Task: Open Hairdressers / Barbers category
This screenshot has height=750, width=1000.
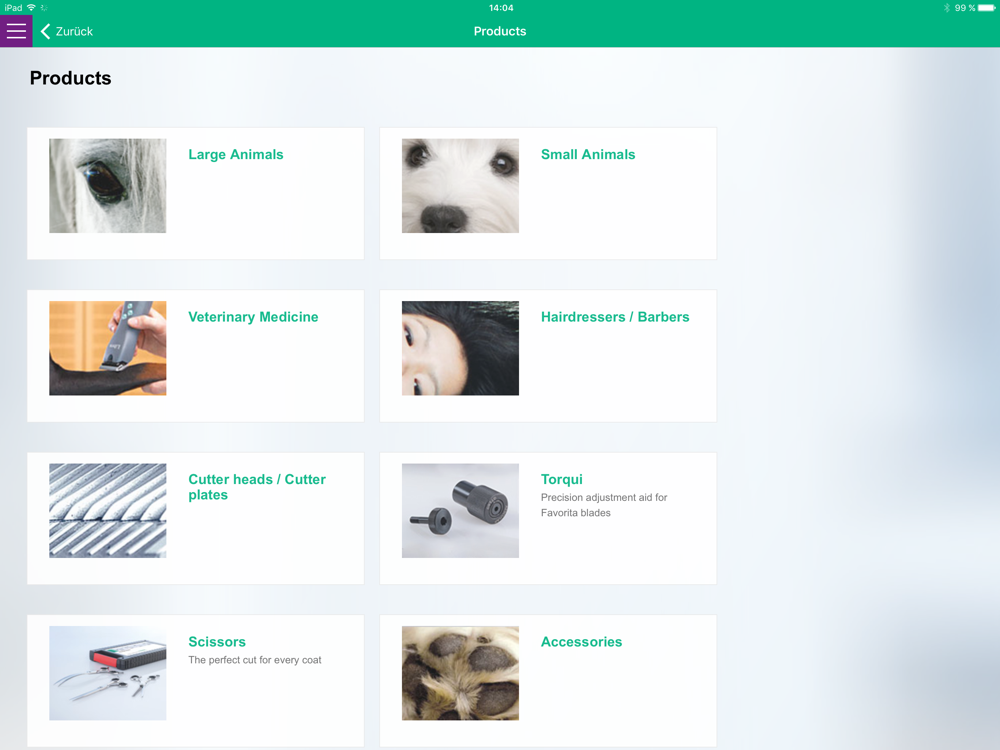Action: 615,317
